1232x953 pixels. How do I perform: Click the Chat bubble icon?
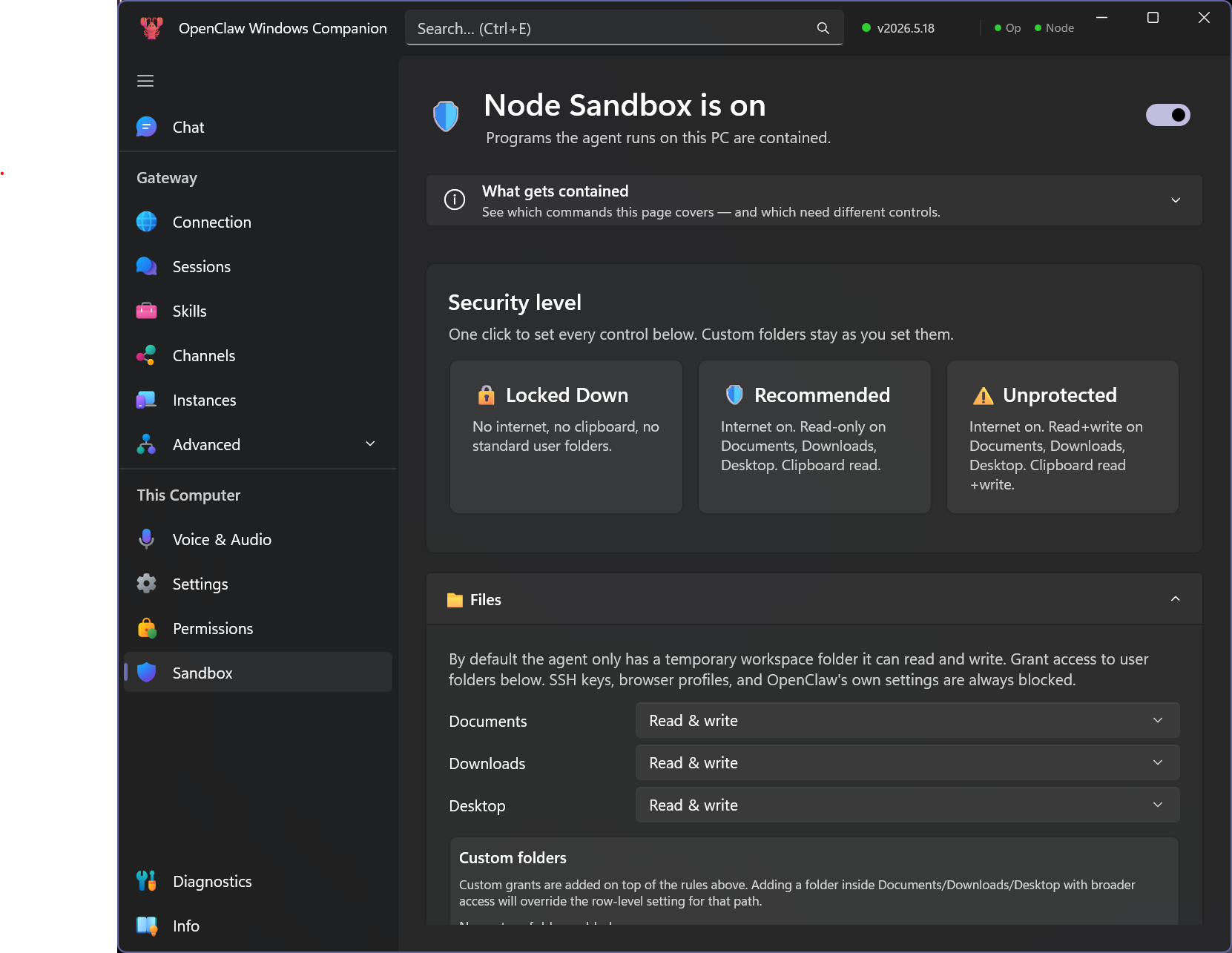[147, 127]
